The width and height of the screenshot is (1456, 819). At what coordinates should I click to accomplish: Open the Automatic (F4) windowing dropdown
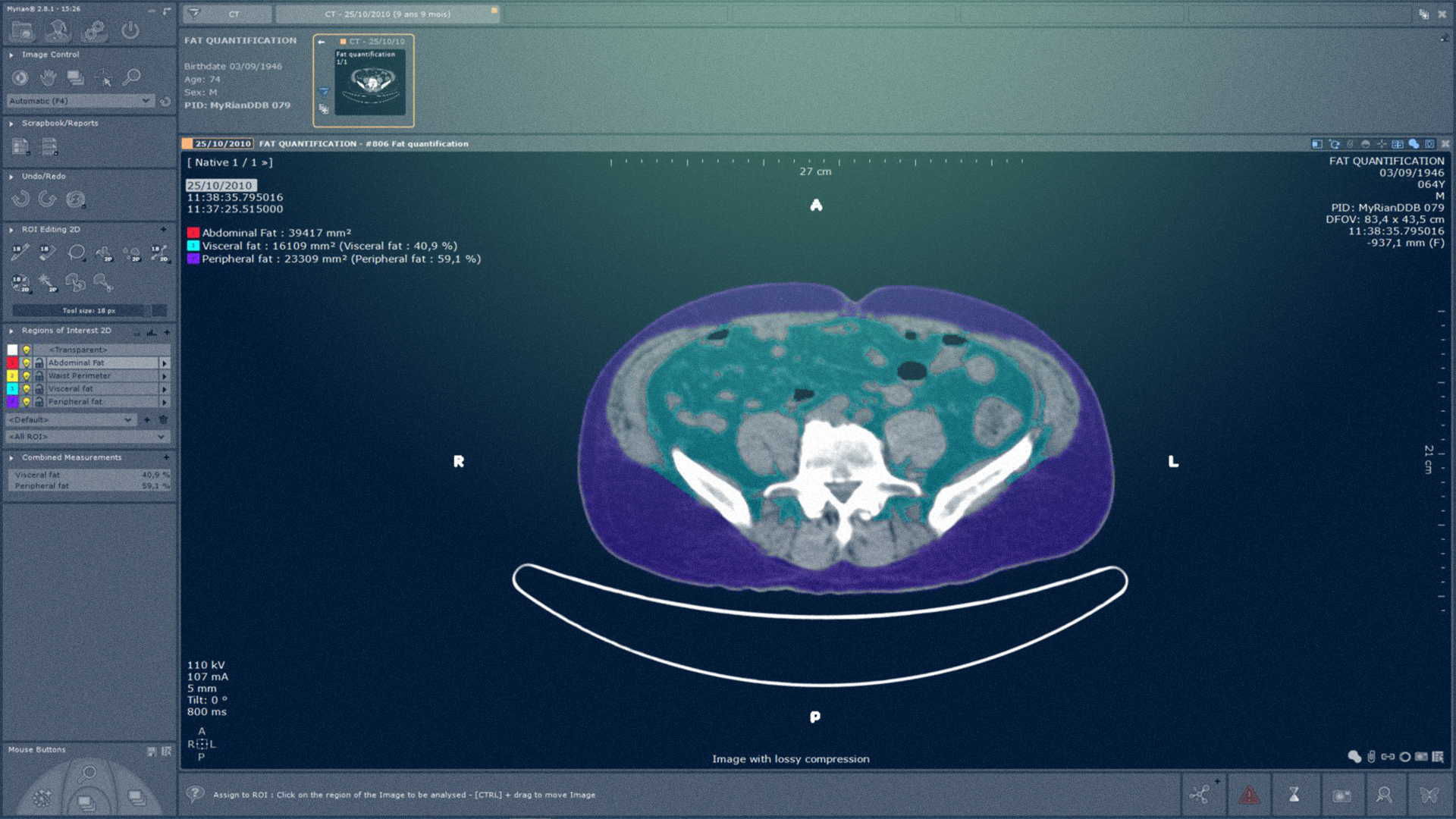click(x=146, y=100)
